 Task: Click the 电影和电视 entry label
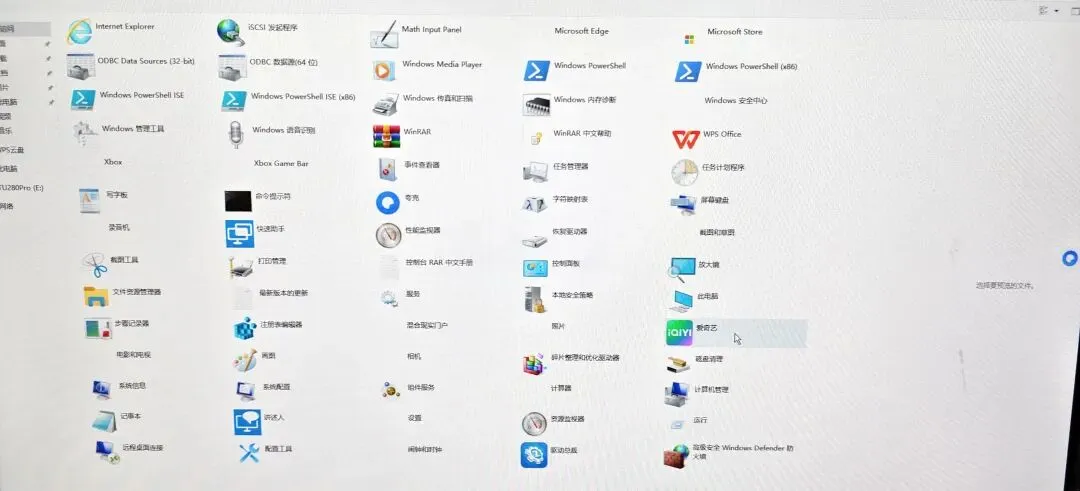tap(133, 355)
